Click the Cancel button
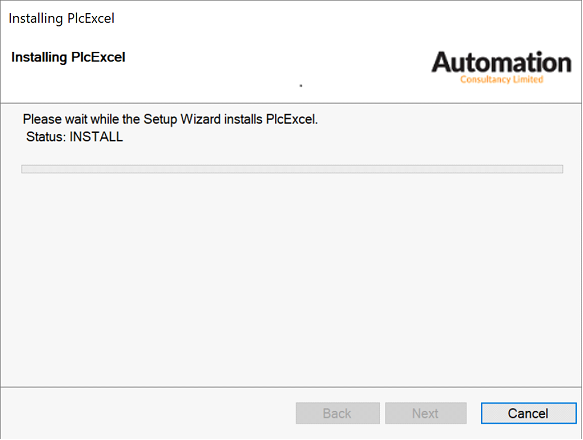The width and height of the screenshot is (583, 440). tap(528, 413)
